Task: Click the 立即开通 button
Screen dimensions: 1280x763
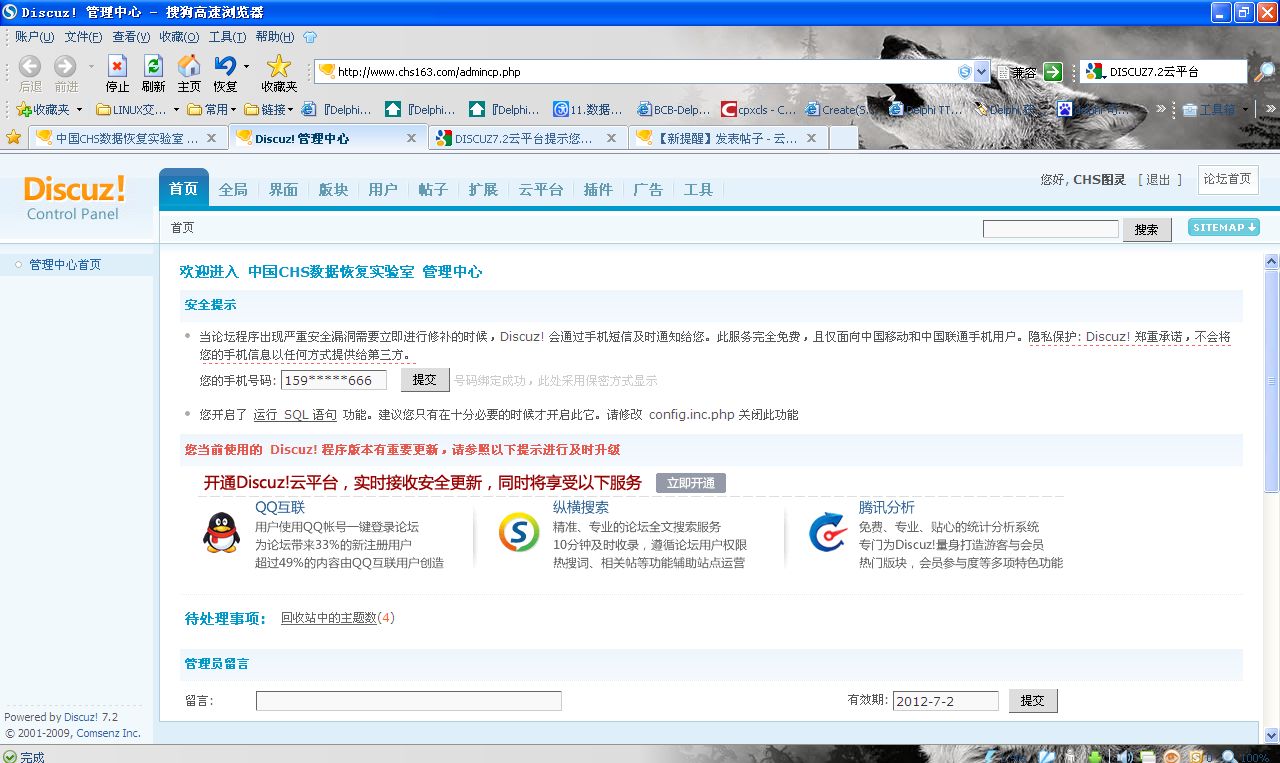Action: click(691, 483)
